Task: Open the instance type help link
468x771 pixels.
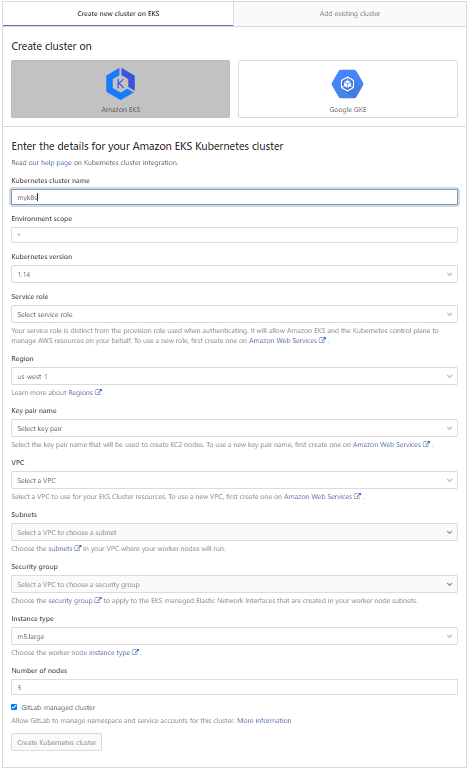Action: [109, 652]
